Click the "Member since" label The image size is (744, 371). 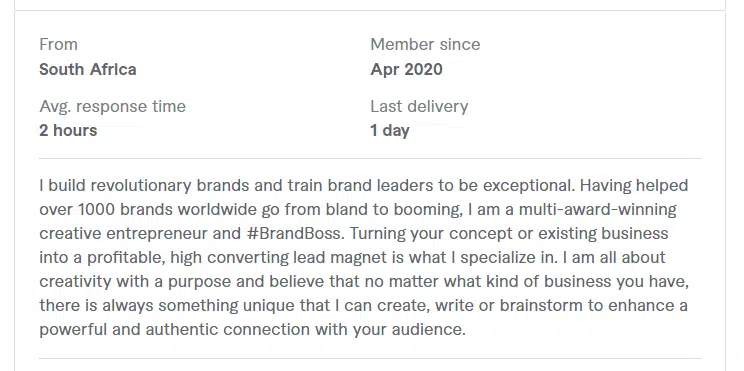tap(425, 45)
